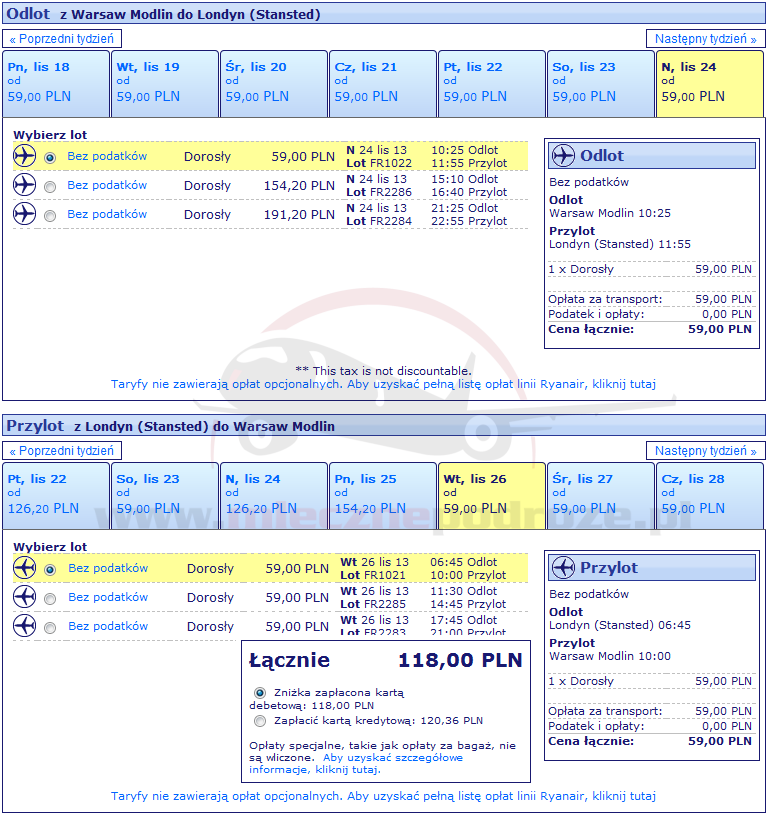Select the 21:25 departure flight FR2284
This screenshot has height=815, width=767.
[x=50, y=216]
